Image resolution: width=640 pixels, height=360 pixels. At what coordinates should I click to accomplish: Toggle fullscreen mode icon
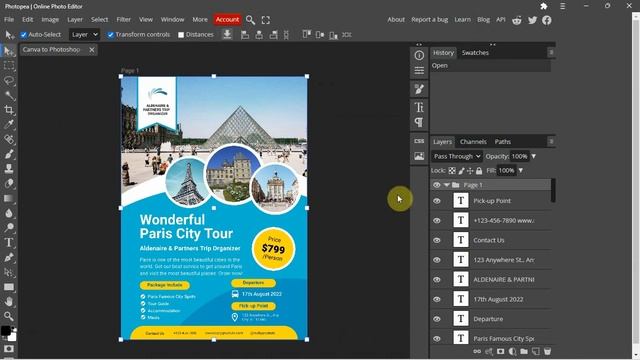coord(266,20)
